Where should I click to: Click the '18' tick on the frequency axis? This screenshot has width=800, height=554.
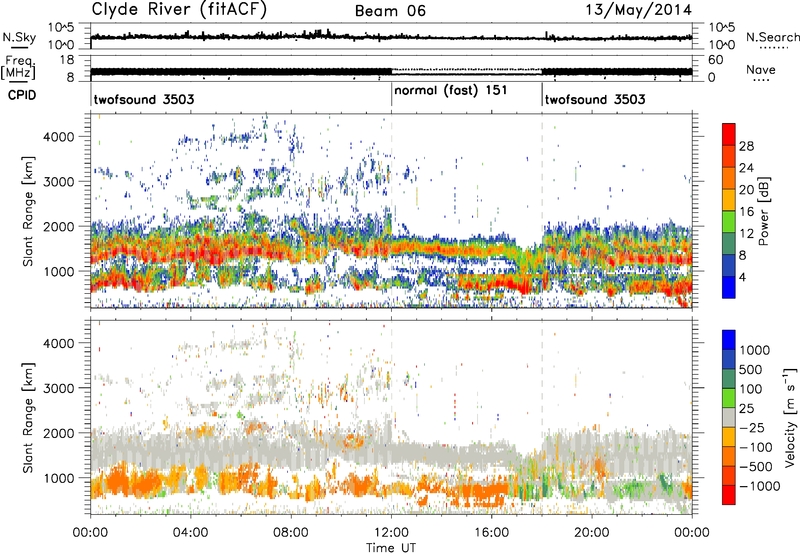[x=67, y=60]
